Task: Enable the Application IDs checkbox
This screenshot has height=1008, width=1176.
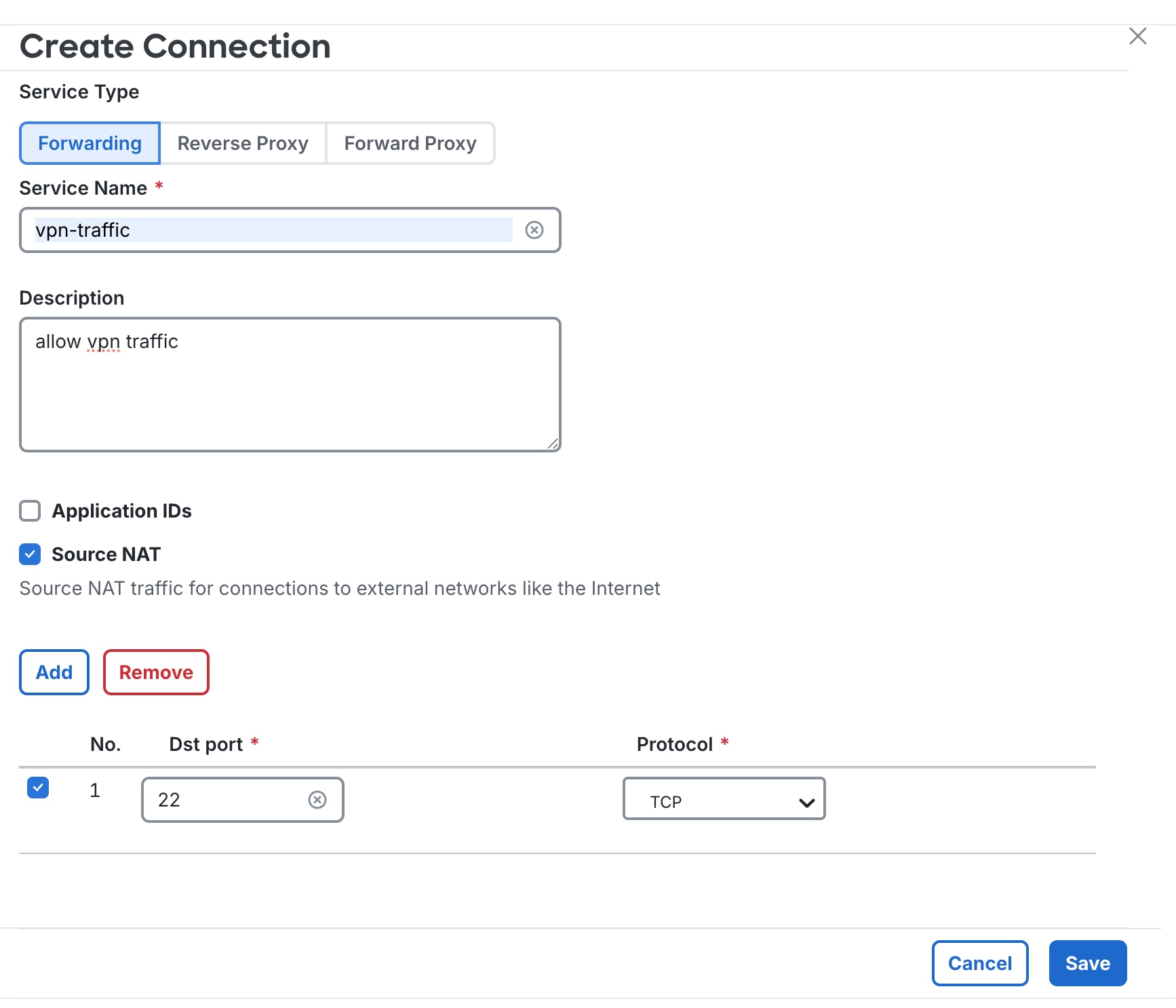Action: point(30,511)
